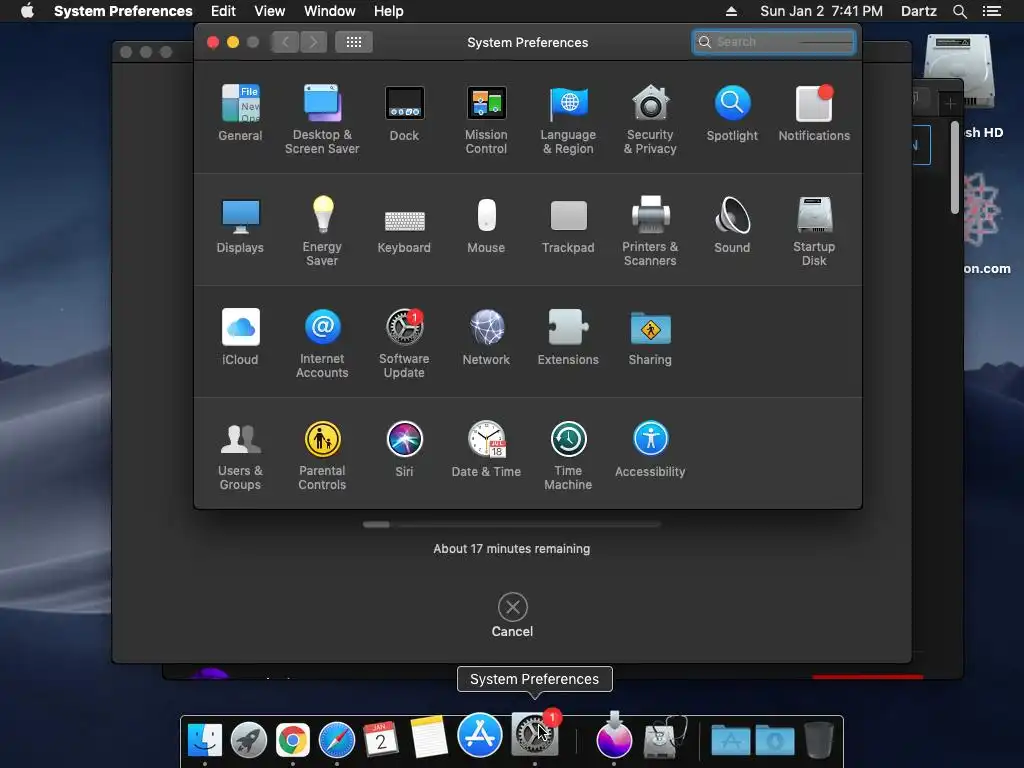Open Notes from the Dock

point(429,737)
